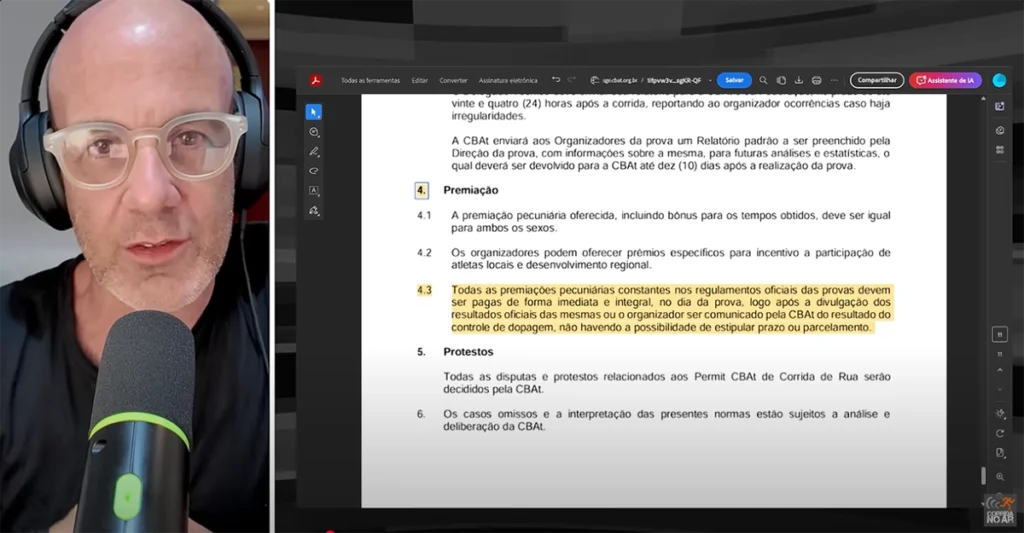The width and height of the screenshot is (1024, 533).
Task: Click the Compartilhar button
Action: click(x=877, y=80)
